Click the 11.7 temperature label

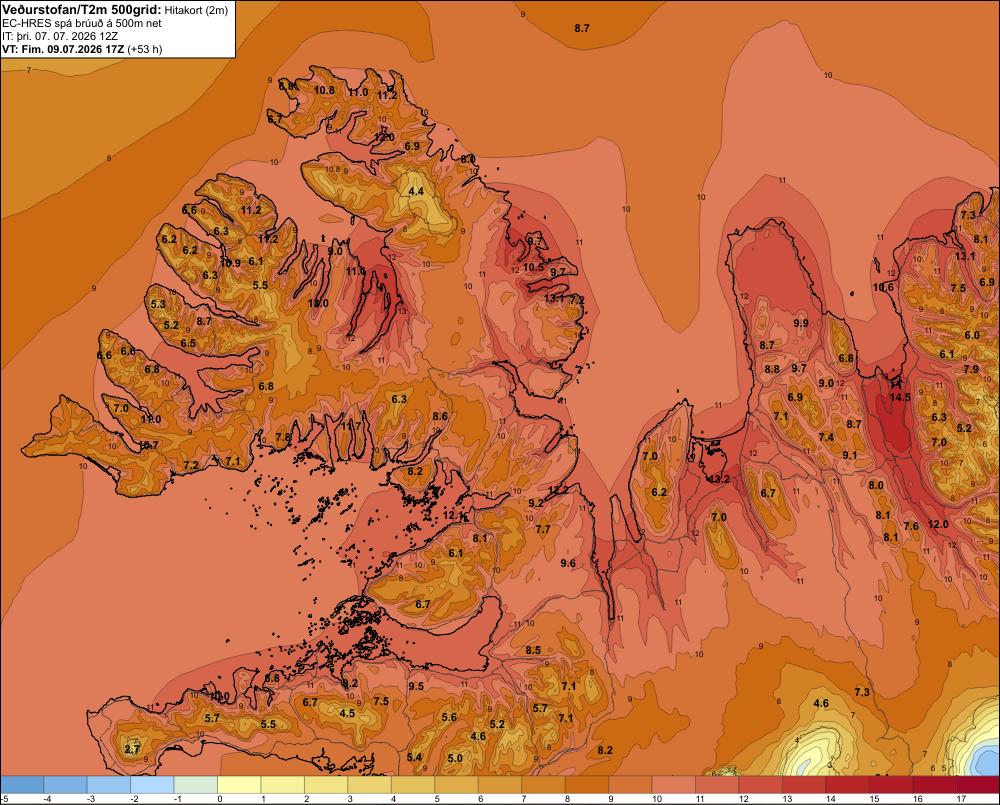click(351, 425)
